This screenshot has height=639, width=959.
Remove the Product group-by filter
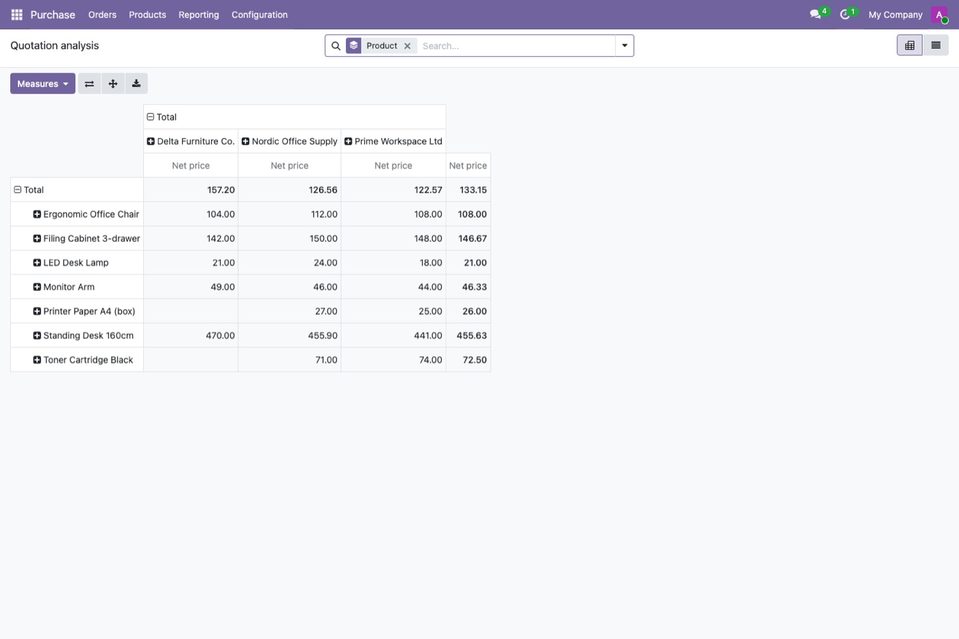(x=407, y=46)
